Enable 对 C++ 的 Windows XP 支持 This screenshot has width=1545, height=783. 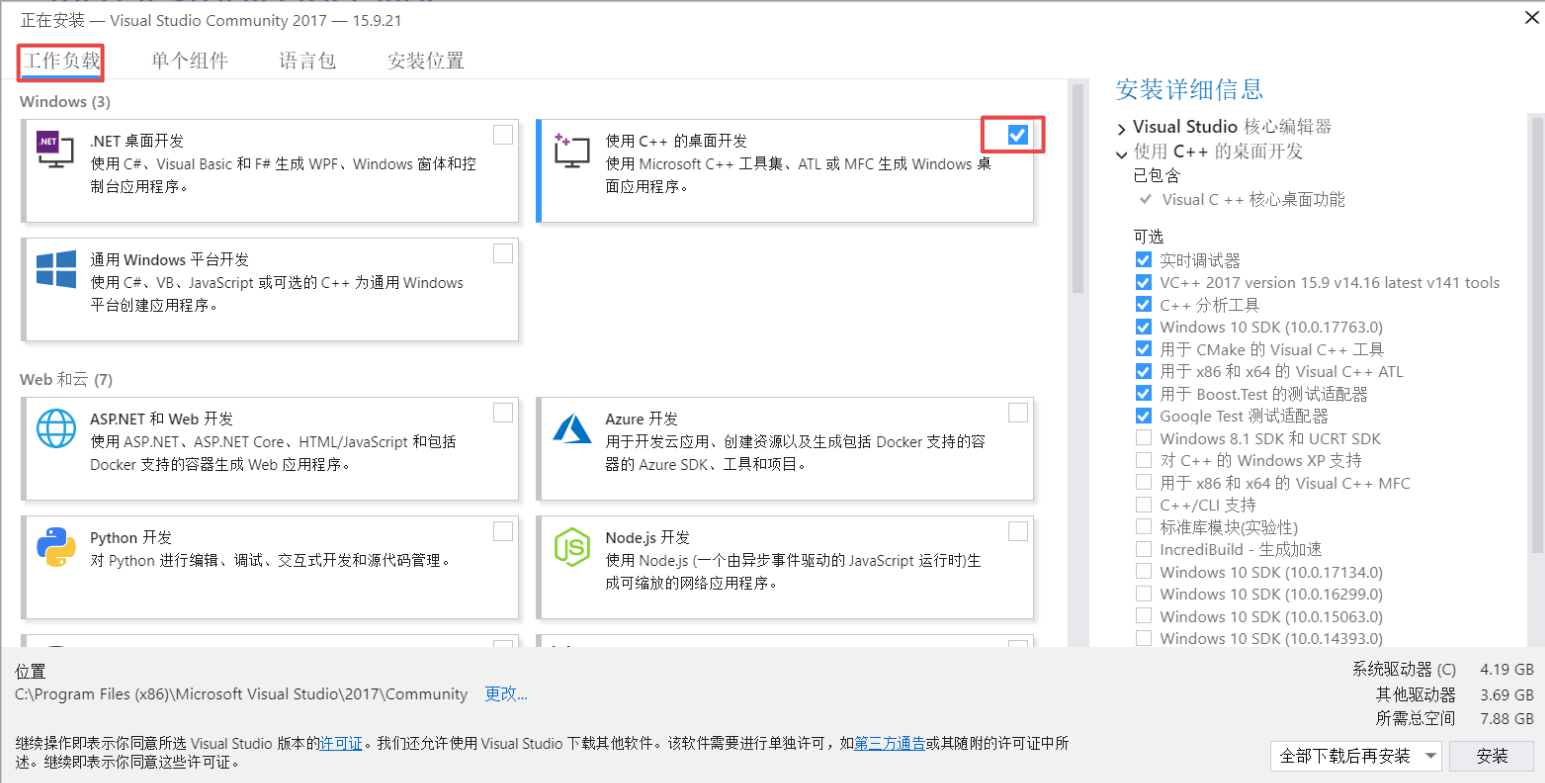1143,460
